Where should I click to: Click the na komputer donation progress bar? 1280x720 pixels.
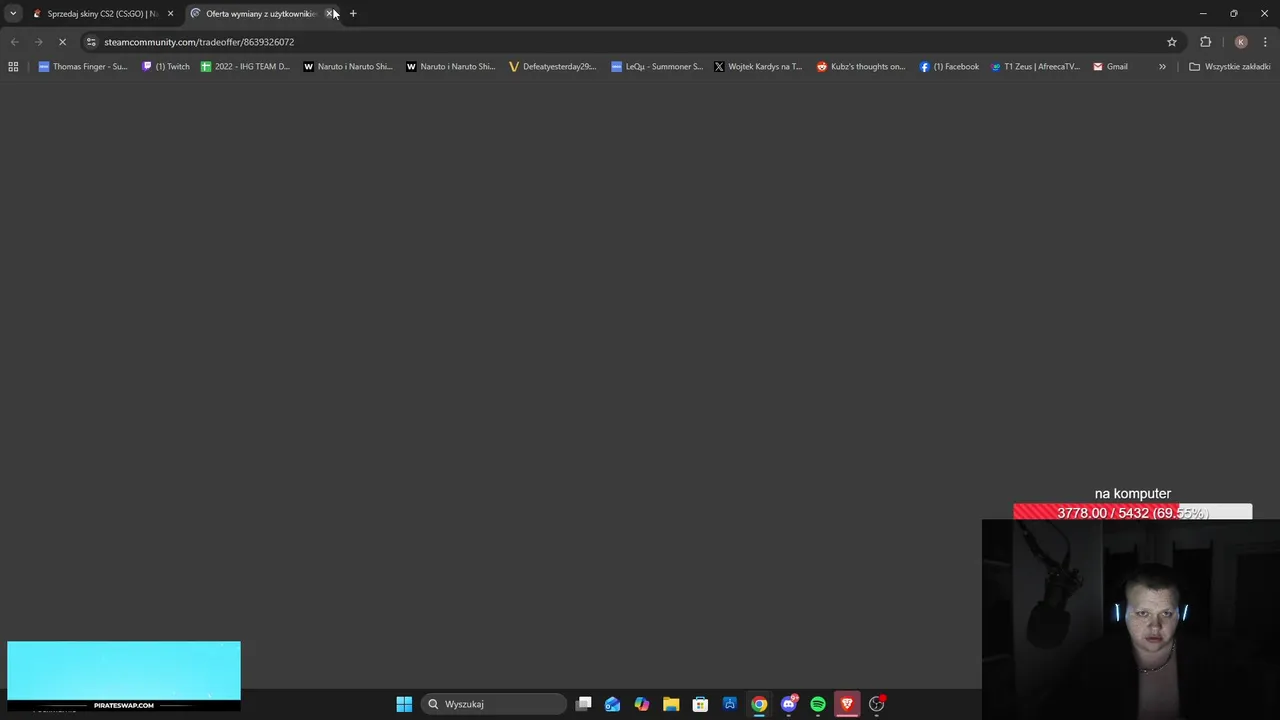coord(1132,513)
